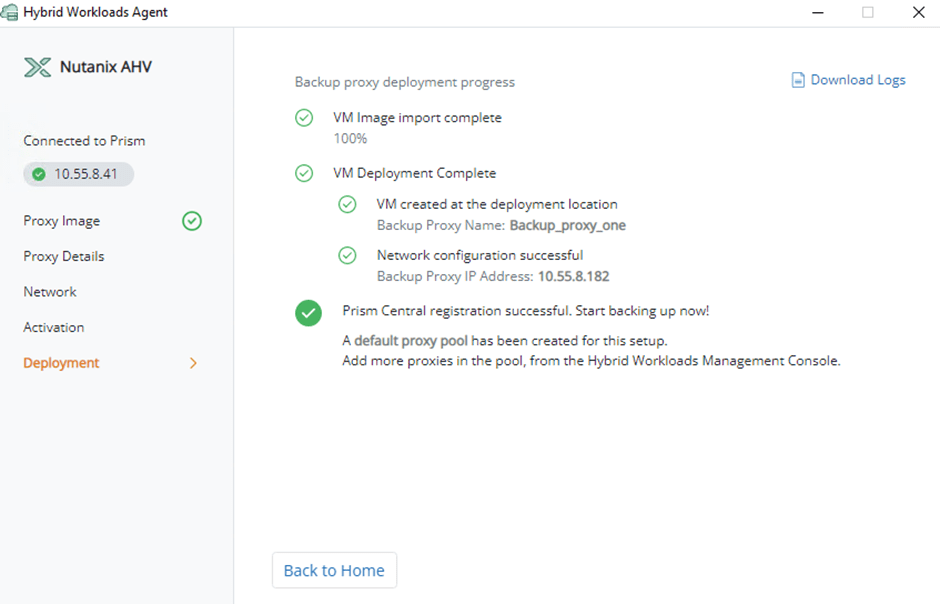940x604 pixels.
Task: Click the Download Logs document icon
Action: [x=798, y=80]
